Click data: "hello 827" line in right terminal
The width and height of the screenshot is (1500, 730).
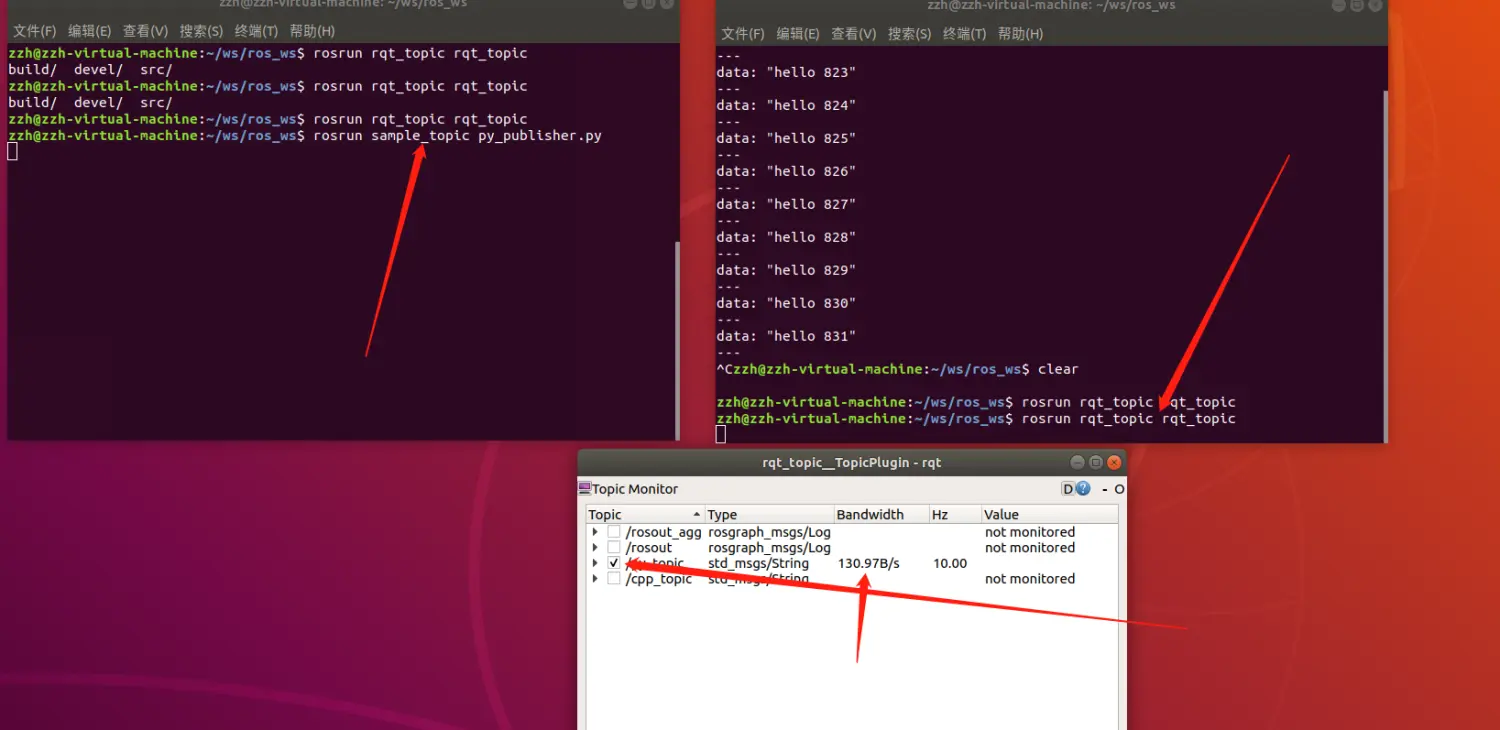tap(786, 204)
